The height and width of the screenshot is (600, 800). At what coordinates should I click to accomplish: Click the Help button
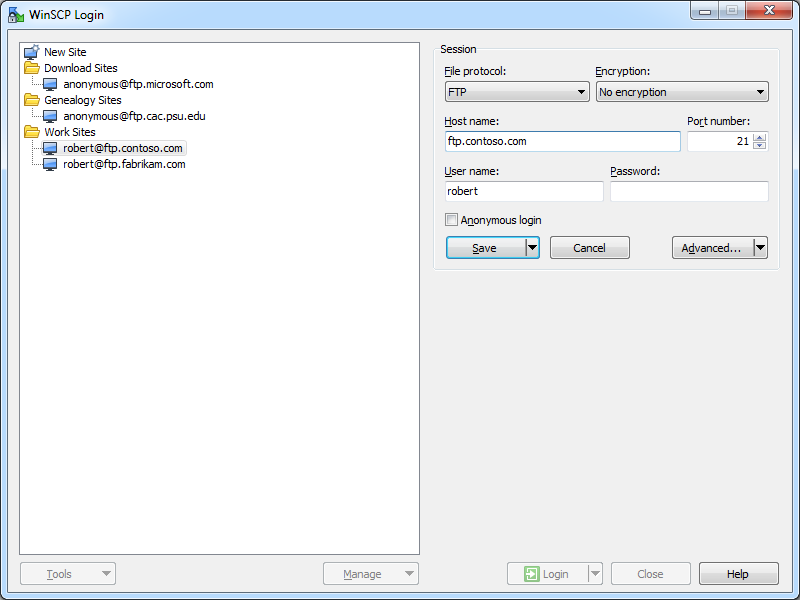[x=738, y=574]
